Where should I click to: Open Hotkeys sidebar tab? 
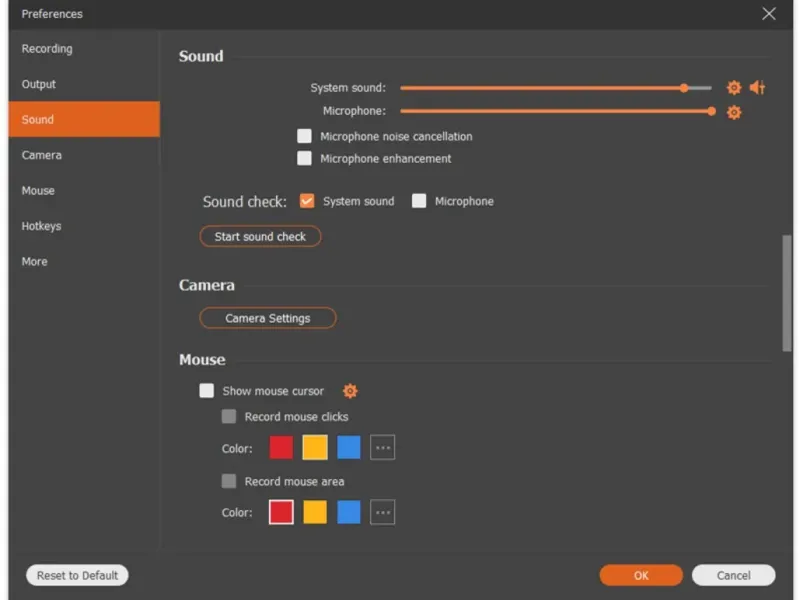84,226
